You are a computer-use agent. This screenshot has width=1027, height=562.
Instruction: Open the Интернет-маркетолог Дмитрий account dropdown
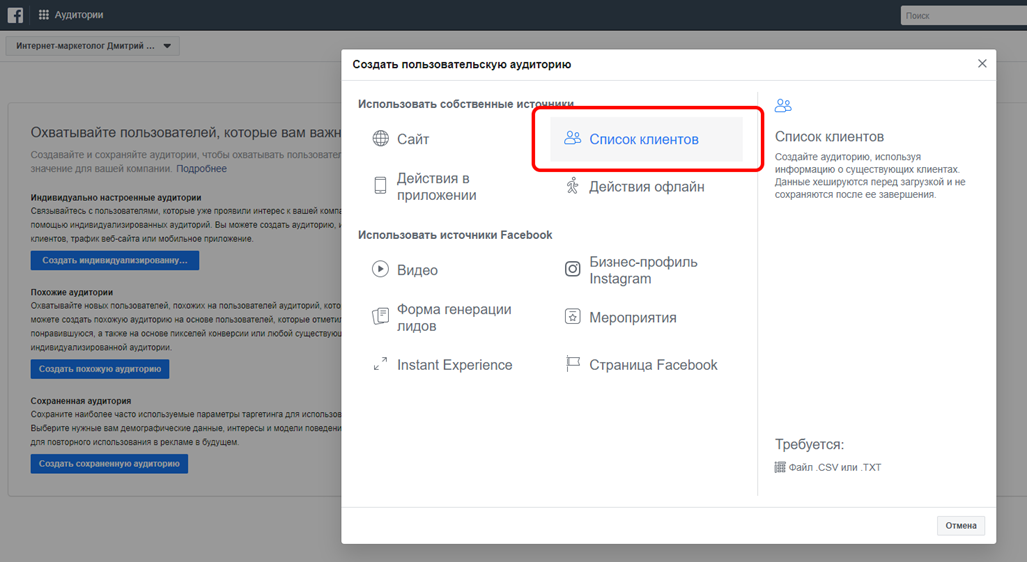click(x=92, y=46)
